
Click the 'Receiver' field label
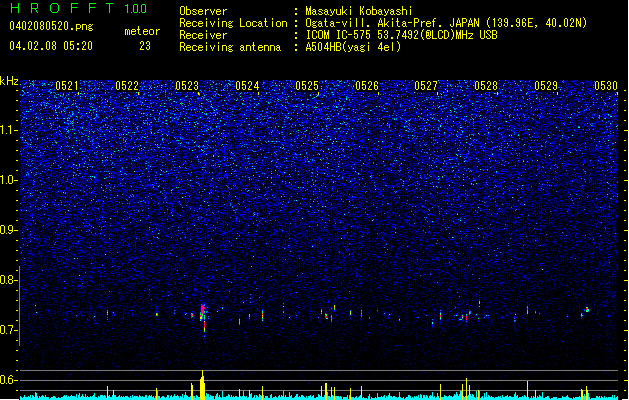[203, 35]
